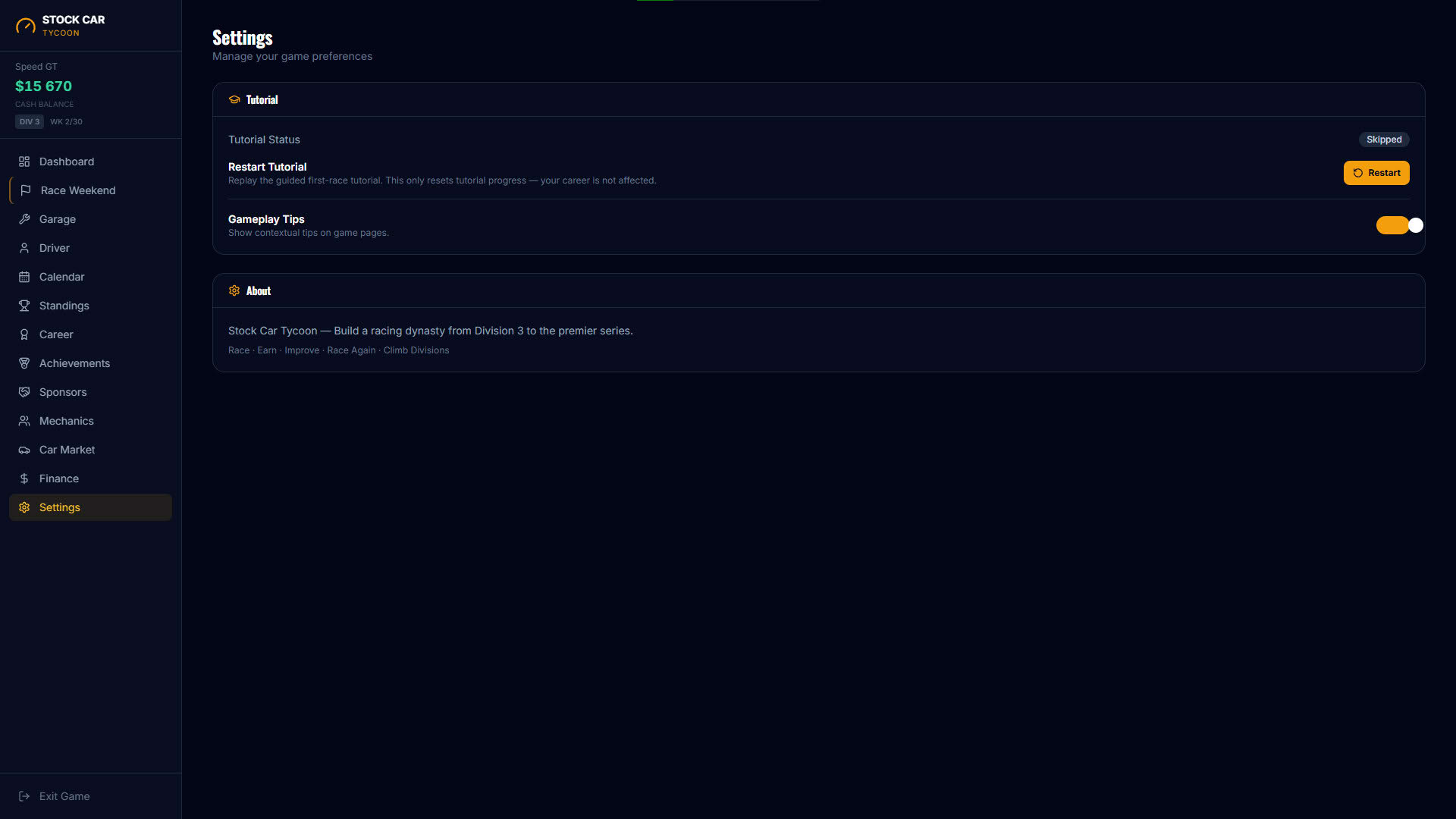1456x819 pixels.
Task: Click the Gameplay Tips label
Action: click(266, 219)
